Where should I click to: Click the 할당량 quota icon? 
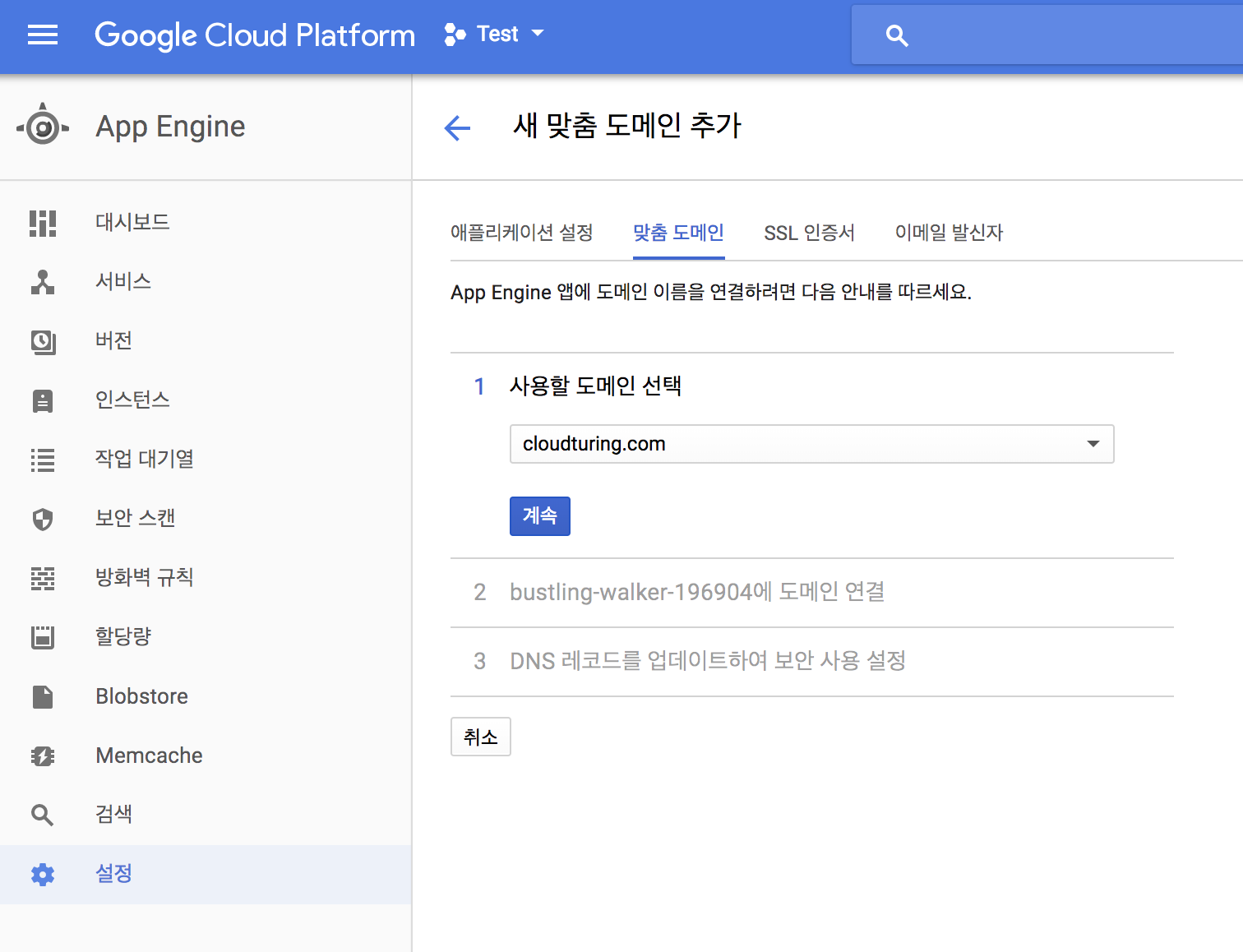tap(43, 637)
